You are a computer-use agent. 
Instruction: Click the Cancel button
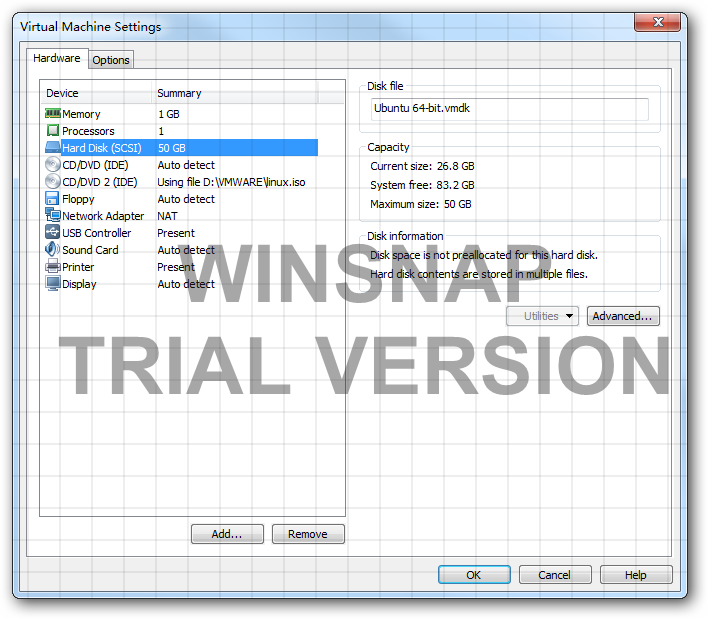pos(555,575)
